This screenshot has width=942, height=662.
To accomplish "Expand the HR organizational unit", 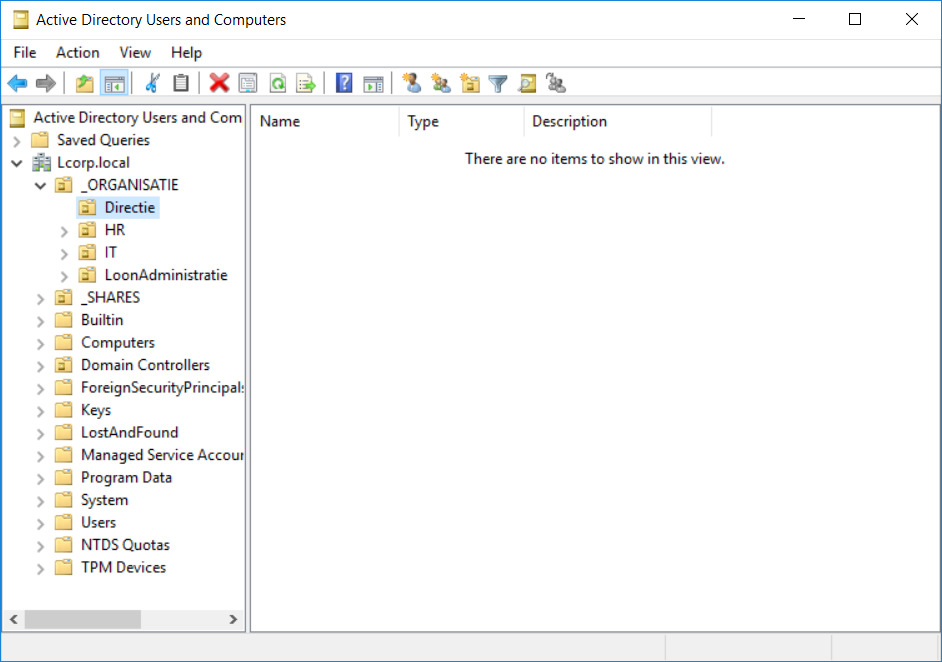I will click(x=64, y=231).
